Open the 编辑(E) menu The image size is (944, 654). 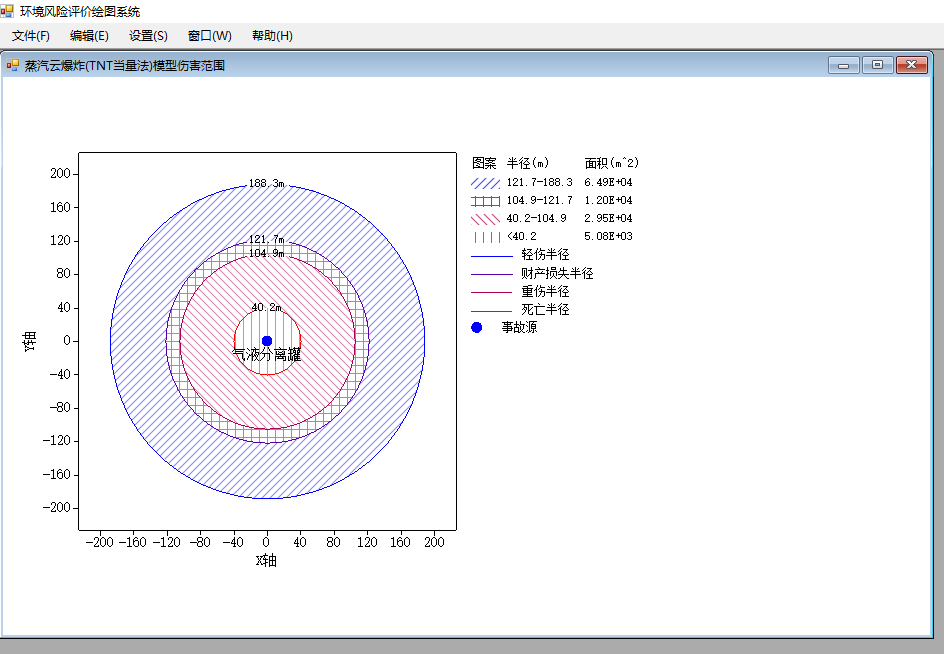tap(89, 36)
